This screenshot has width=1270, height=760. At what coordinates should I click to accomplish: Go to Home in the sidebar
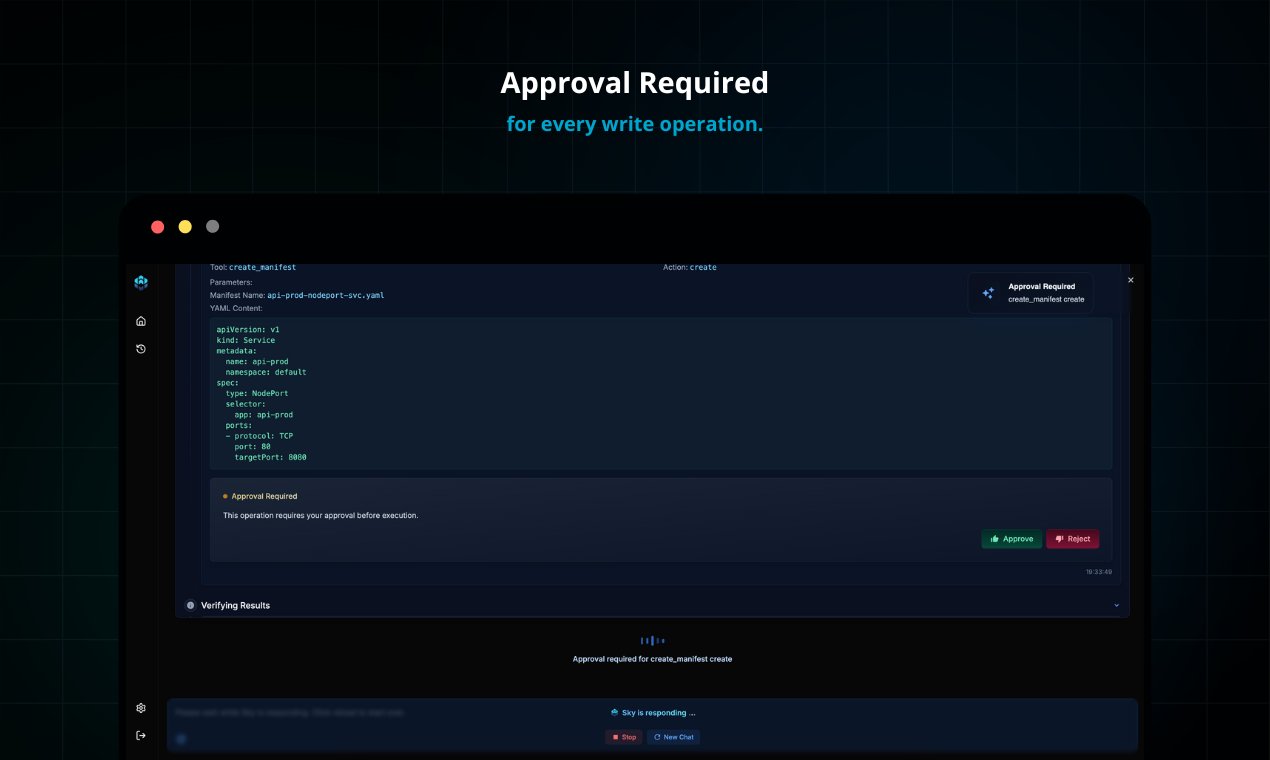[x=141, y=321]
